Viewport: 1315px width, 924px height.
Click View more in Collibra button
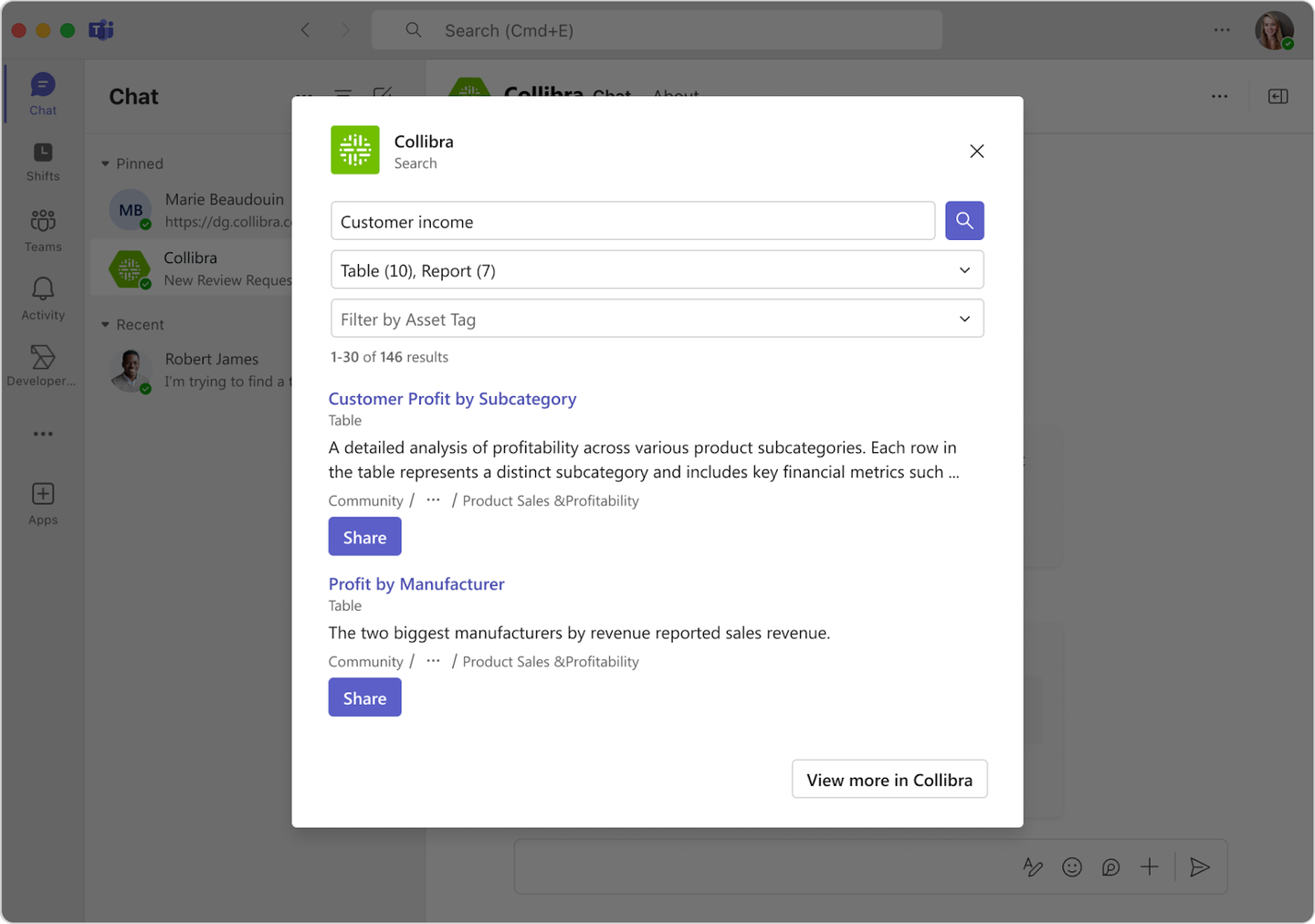click(x=889, y=780)
